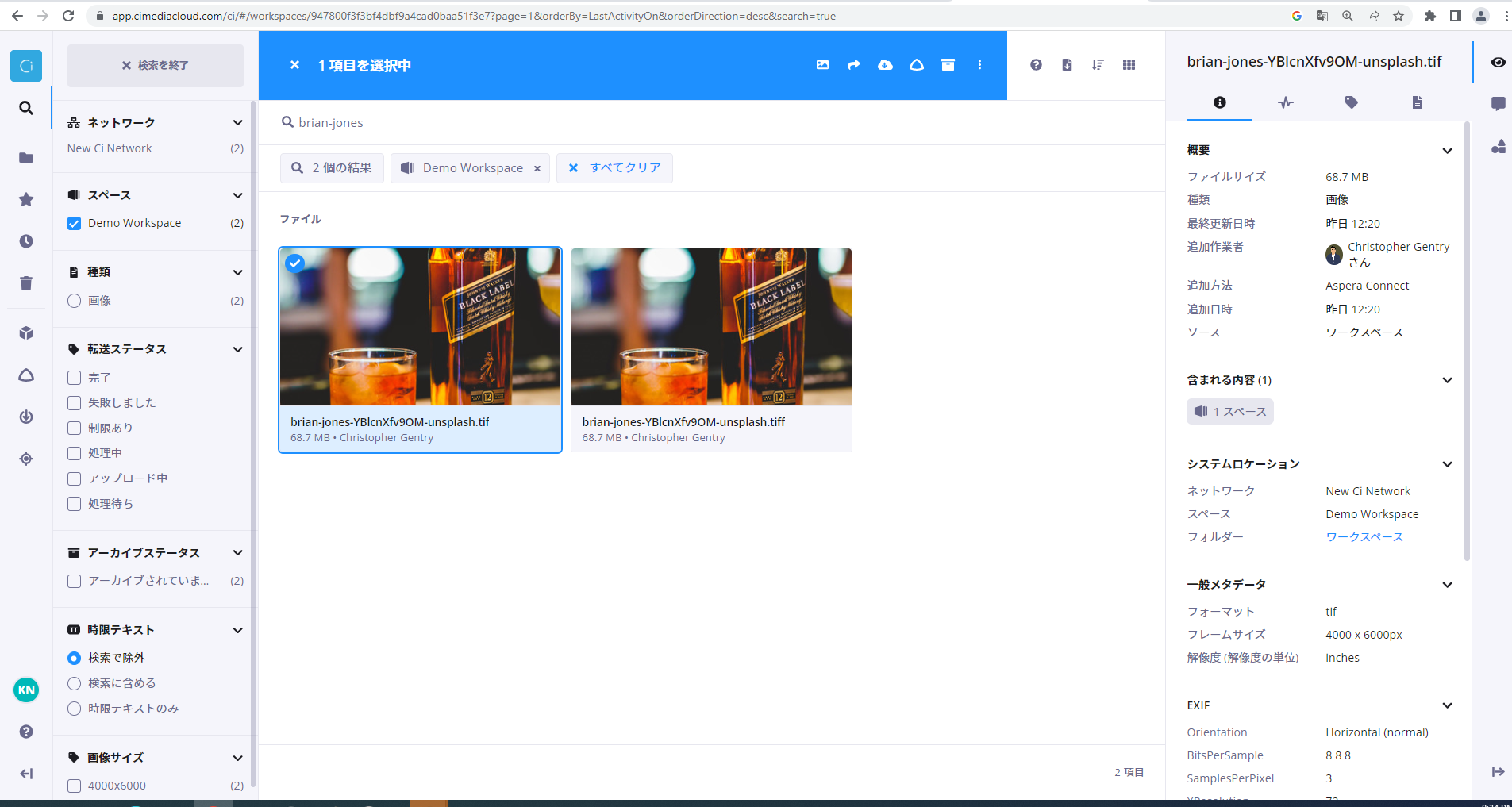Viewport: 1512px width, 807px height.
Task: Collapse the 転送ステータス filter section
Action: coord(237,349)
